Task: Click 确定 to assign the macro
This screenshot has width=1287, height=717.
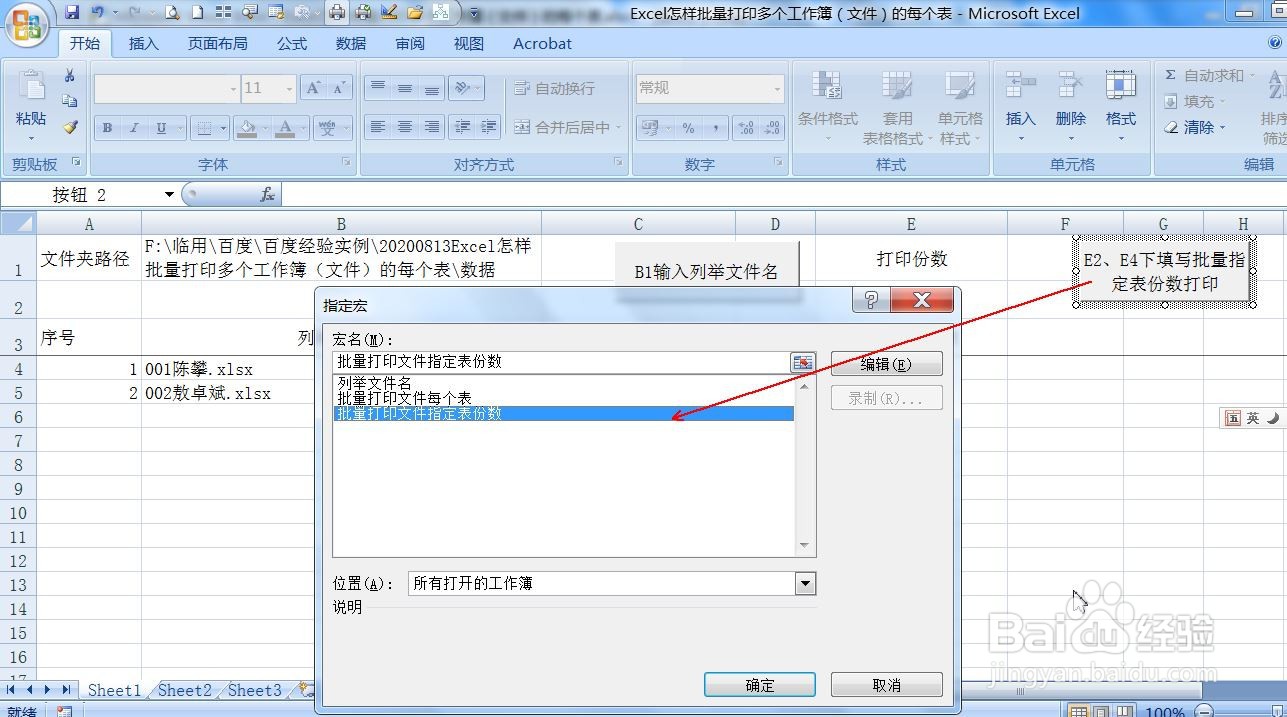Action: click(x=760, y=685)
